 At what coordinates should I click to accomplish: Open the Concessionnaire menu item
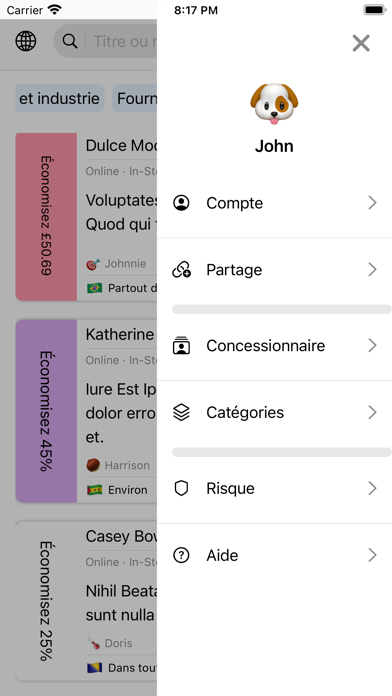pyautogui.click(x=274, y=346)
